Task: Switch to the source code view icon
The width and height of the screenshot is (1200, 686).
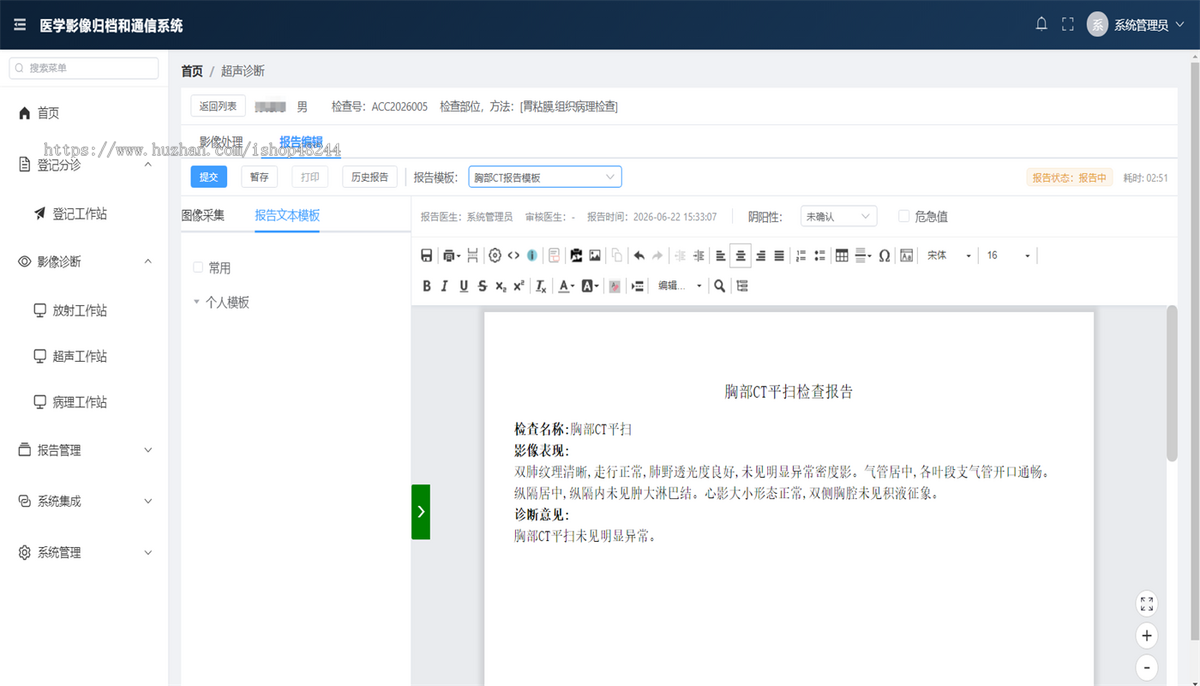Action: 513,256
